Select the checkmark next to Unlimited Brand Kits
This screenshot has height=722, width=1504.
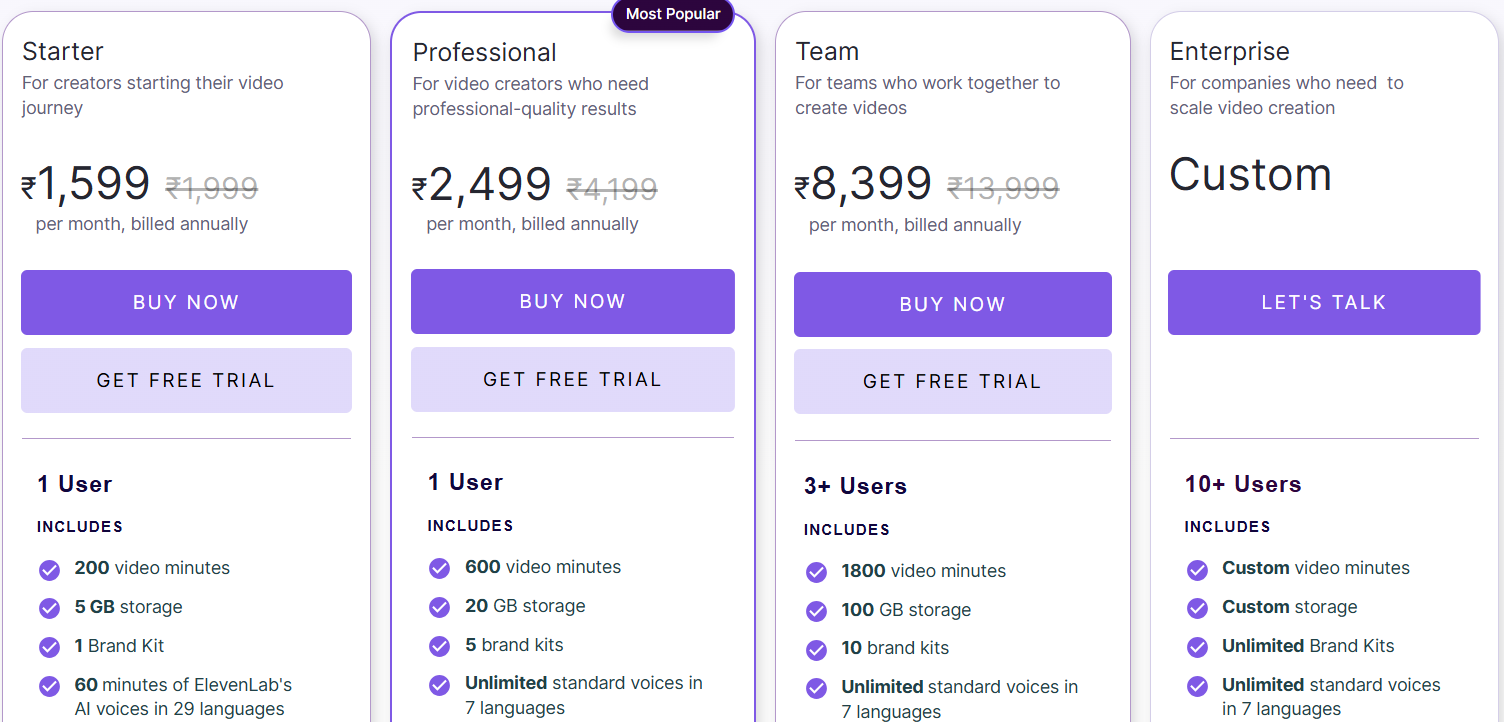[1197, 646]
